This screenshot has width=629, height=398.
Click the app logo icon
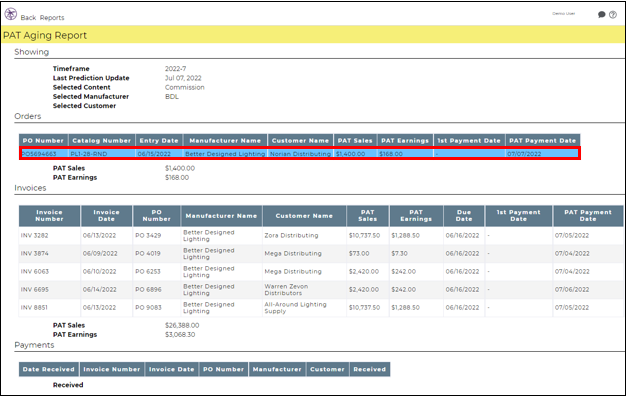pos(11,14)
